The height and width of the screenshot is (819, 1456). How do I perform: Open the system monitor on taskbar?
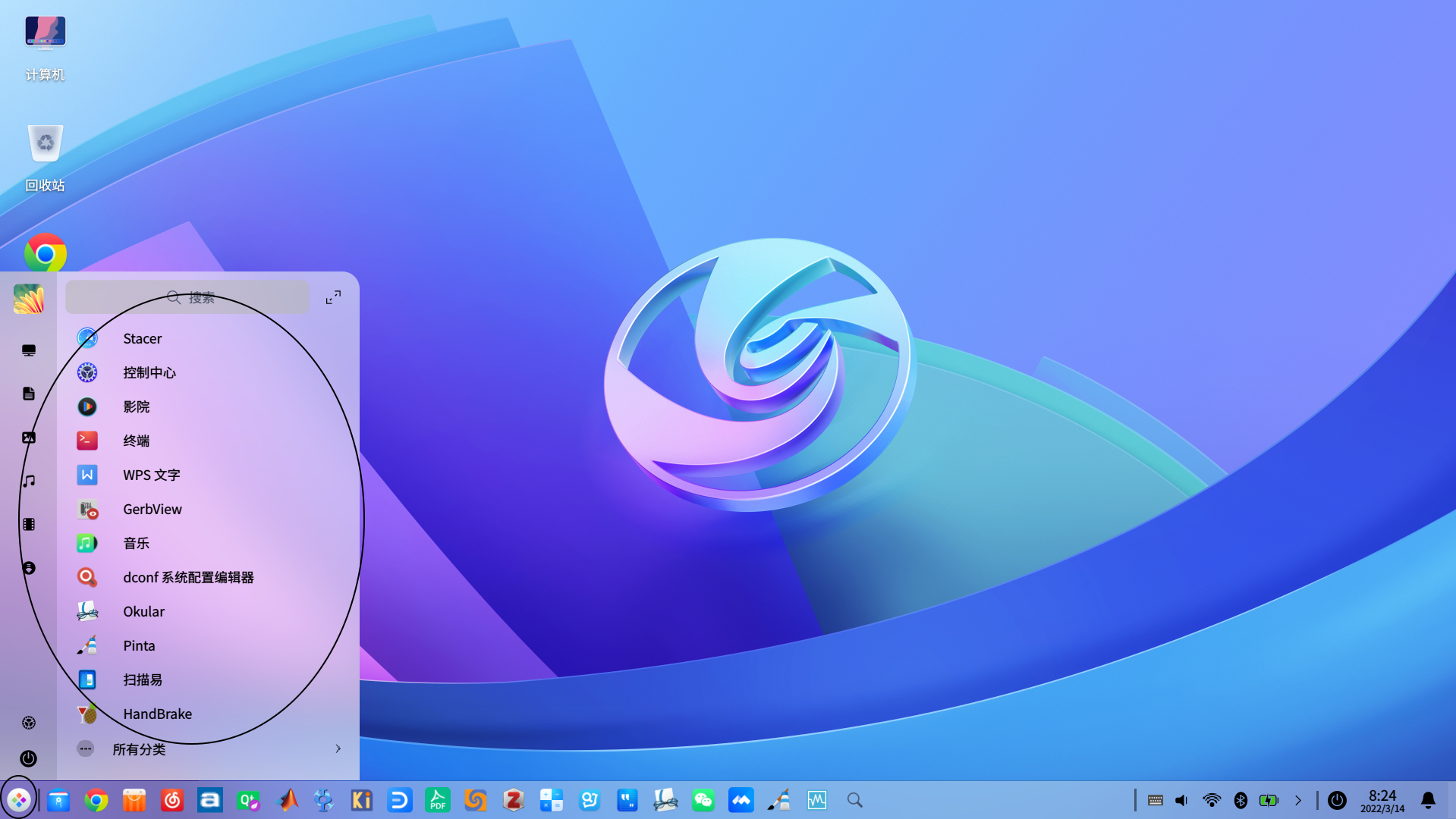(x=817, y=800)
